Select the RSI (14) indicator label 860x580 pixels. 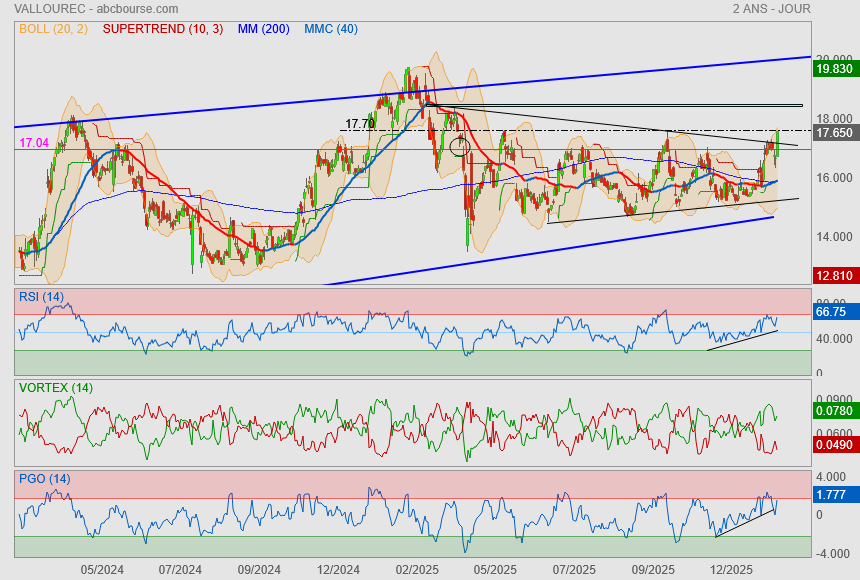tap(41, 297)
